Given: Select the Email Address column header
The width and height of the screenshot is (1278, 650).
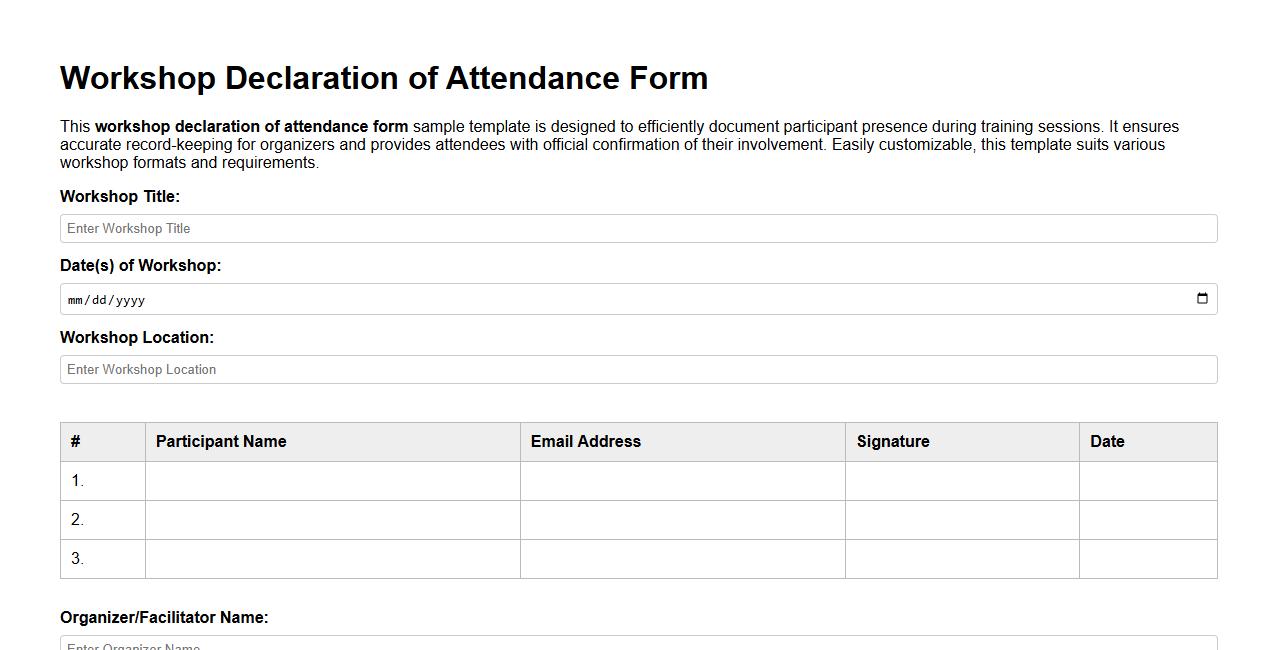Looking at the screenshot, I should [x=586, y=441].
